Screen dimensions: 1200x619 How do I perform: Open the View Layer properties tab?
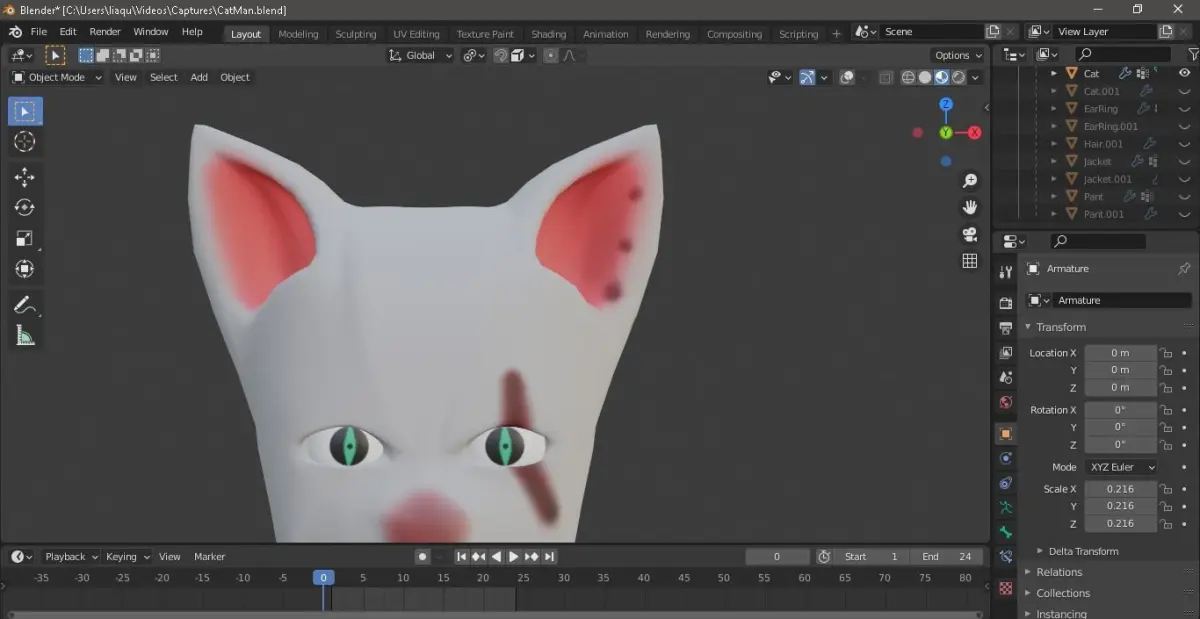click(x=1006, y=353)
